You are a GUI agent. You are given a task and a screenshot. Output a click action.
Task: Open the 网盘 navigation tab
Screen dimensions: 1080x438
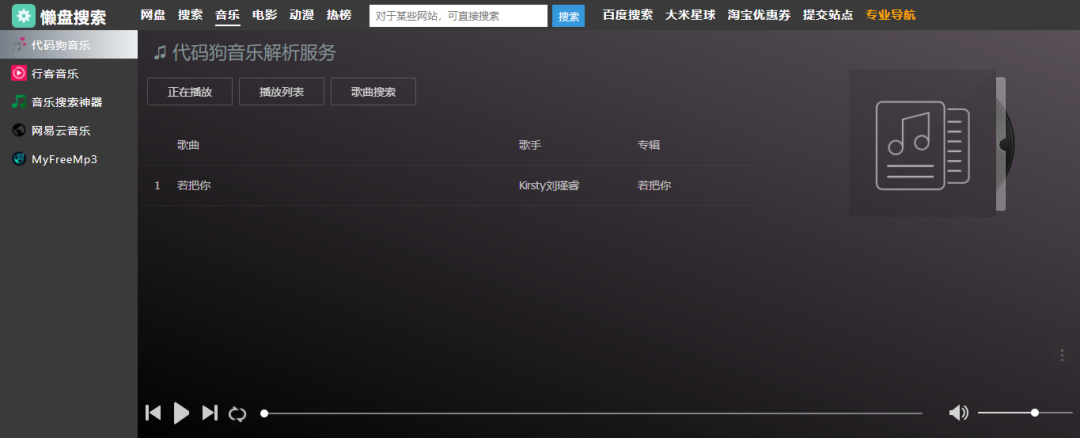(153, 14)
